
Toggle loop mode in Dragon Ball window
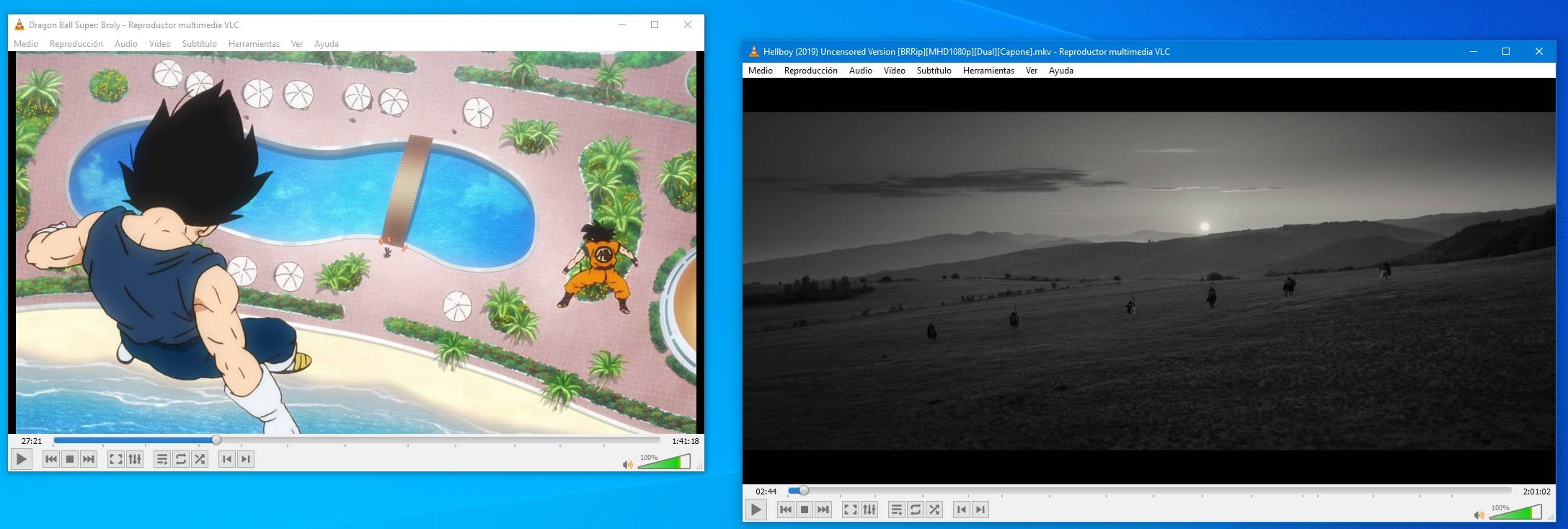pos(181,459)
